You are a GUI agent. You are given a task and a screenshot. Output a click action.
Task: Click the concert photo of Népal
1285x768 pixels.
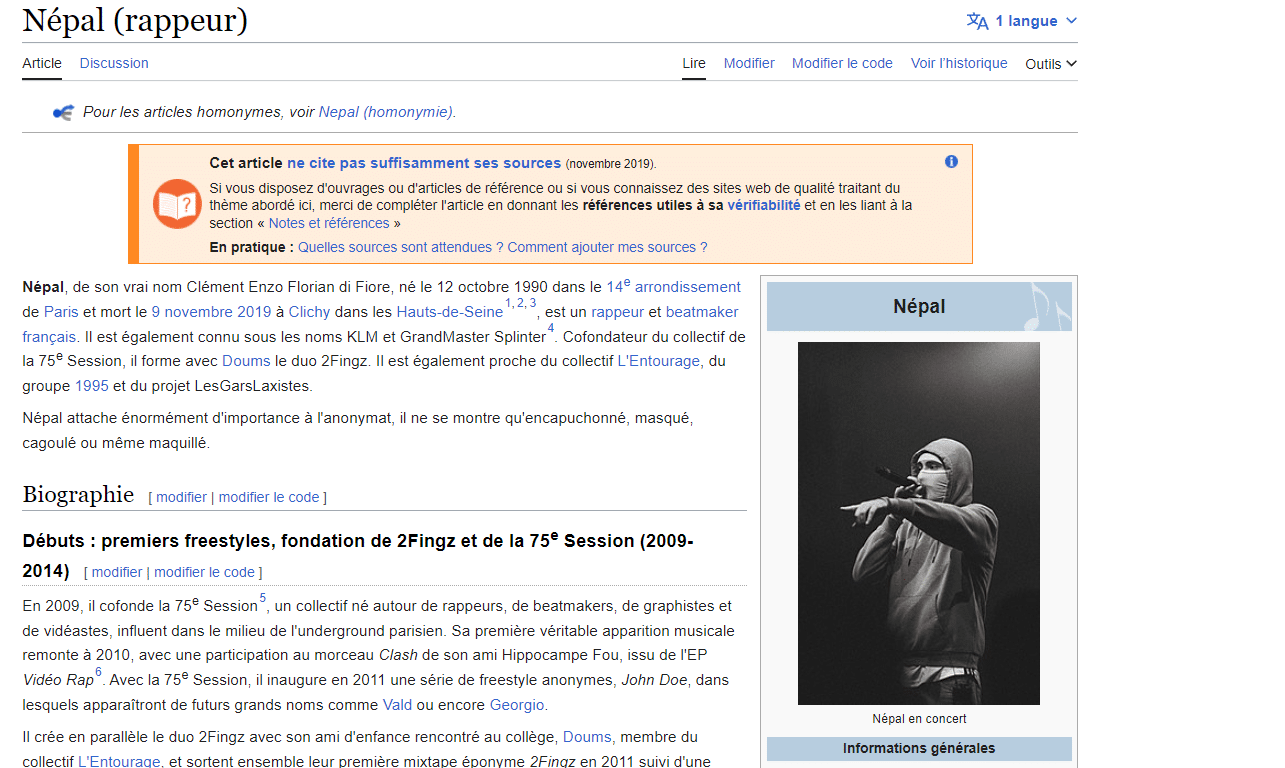point(918,522)
